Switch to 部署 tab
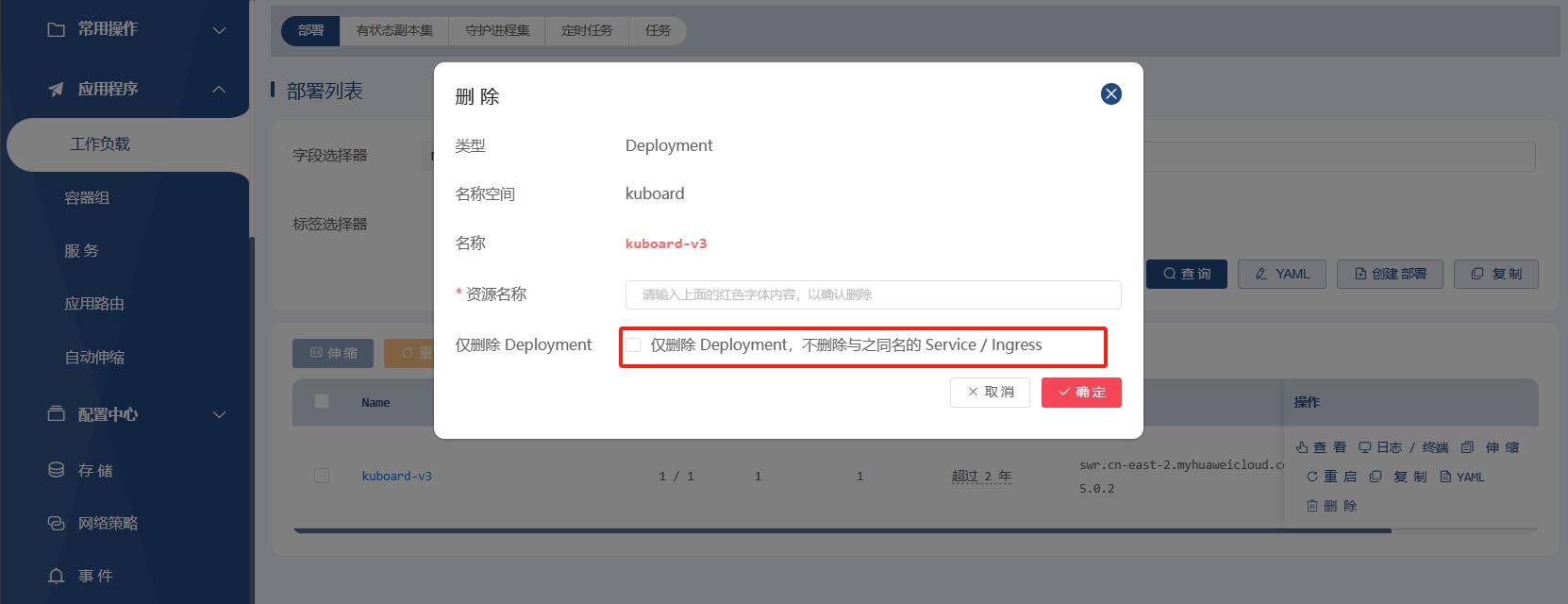The width and height of the screenshot is (1568, 604). 310,30
